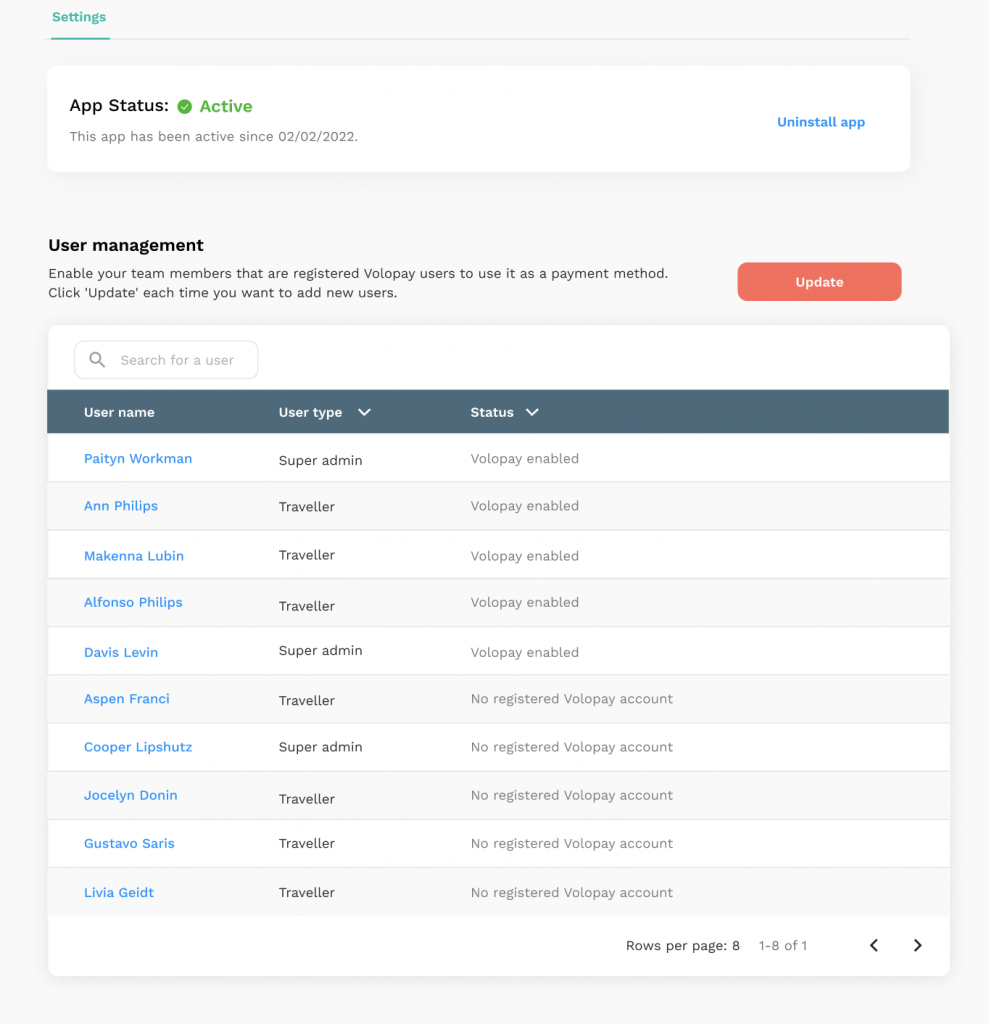Open Gustavo Saris' user profile

pos(129,844)
